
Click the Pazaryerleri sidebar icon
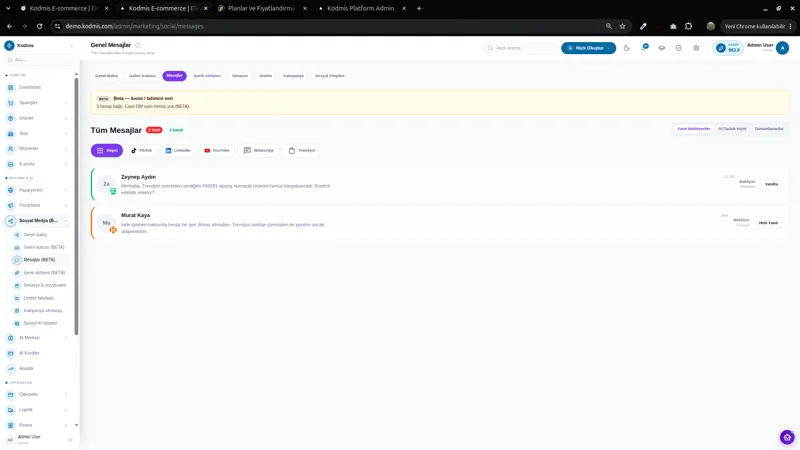click(11, 190)
